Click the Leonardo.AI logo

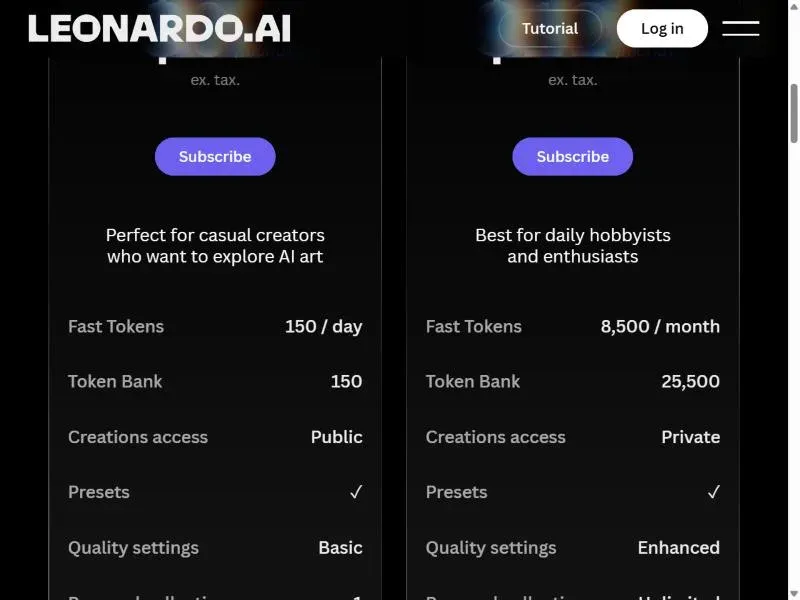click(x=159, y=29)
